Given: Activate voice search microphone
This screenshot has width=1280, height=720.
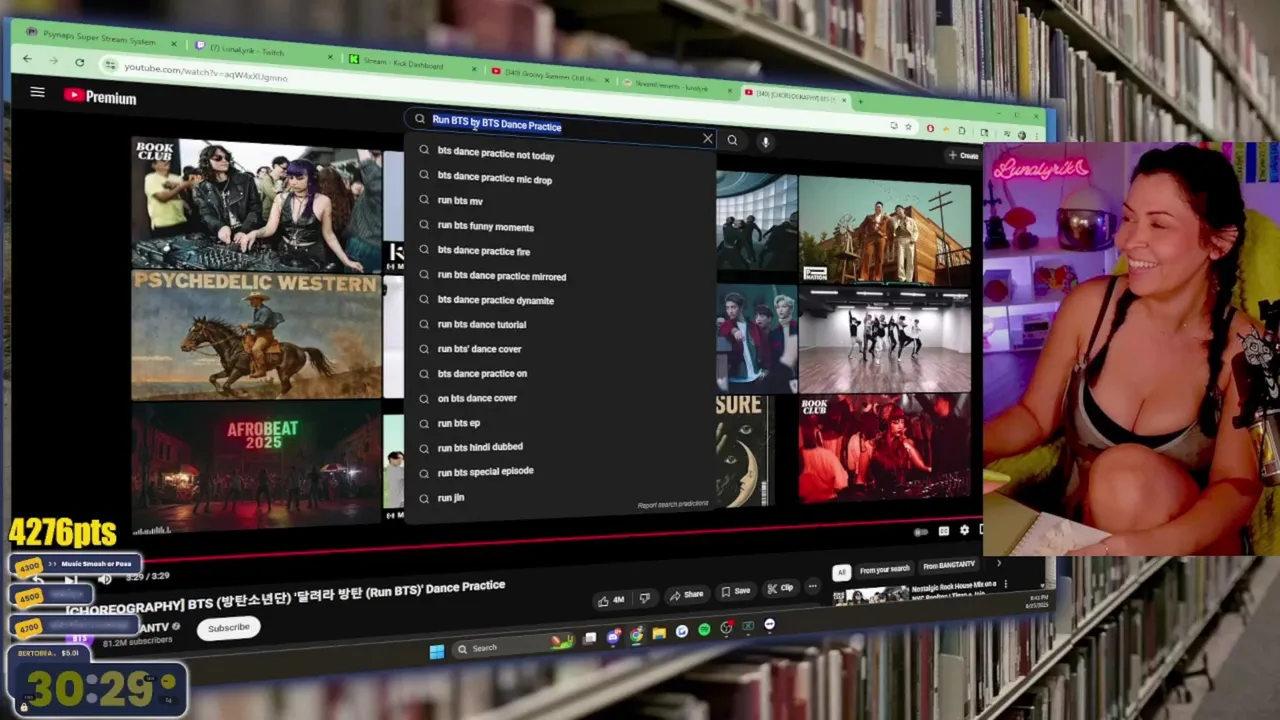Looking at the screenshot, I should [765, 142].
